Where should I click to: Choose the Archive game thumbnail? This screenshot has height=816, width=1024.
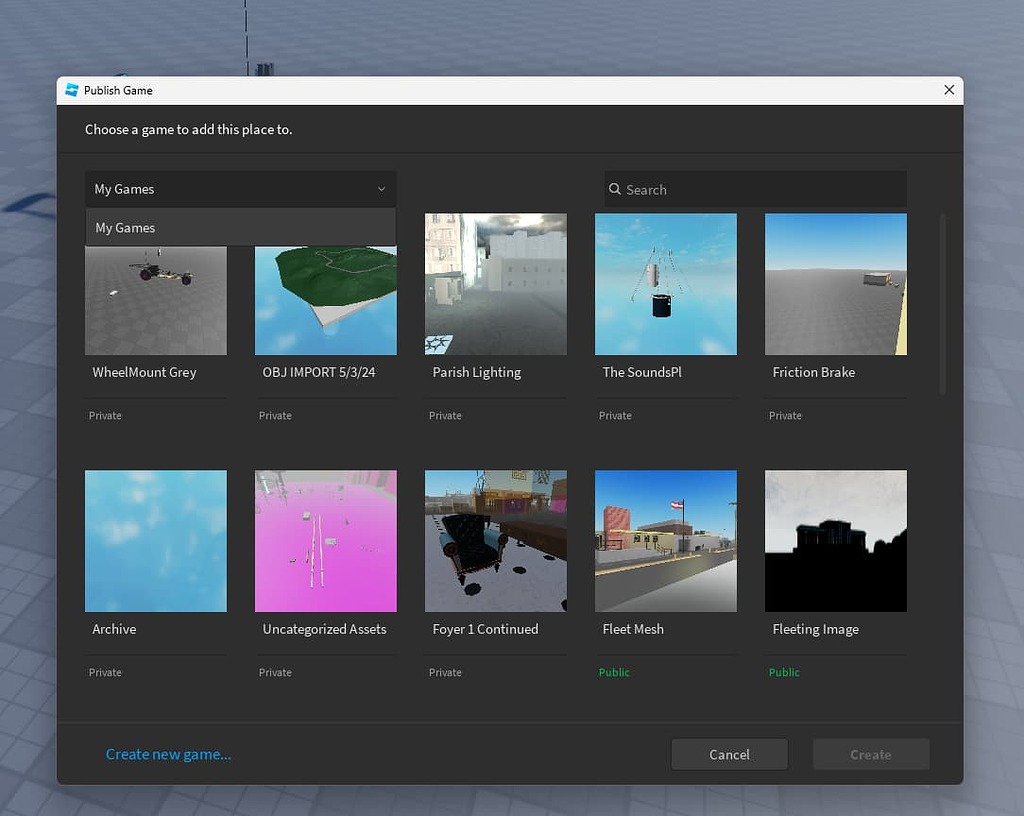[156, 541]
